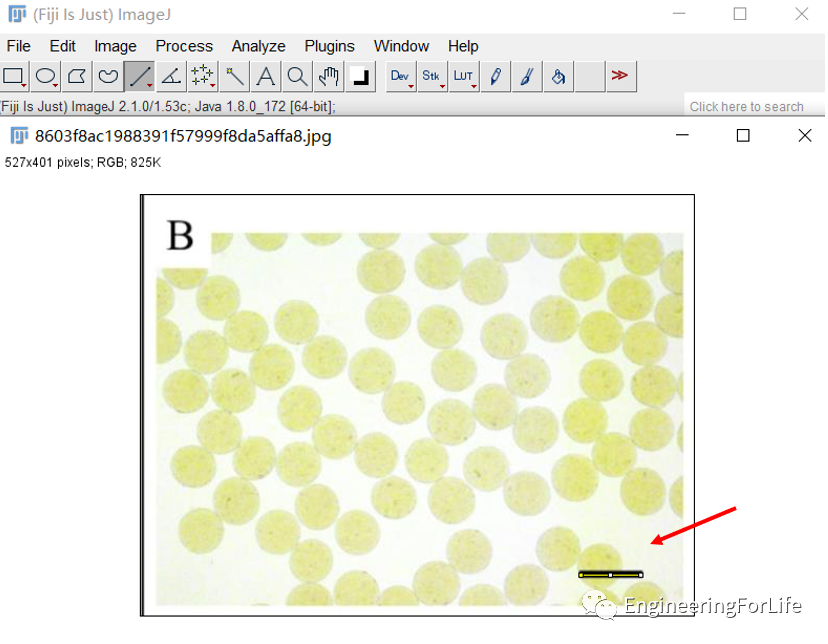
Task: Minimize the image window
Action: (682, 136)
